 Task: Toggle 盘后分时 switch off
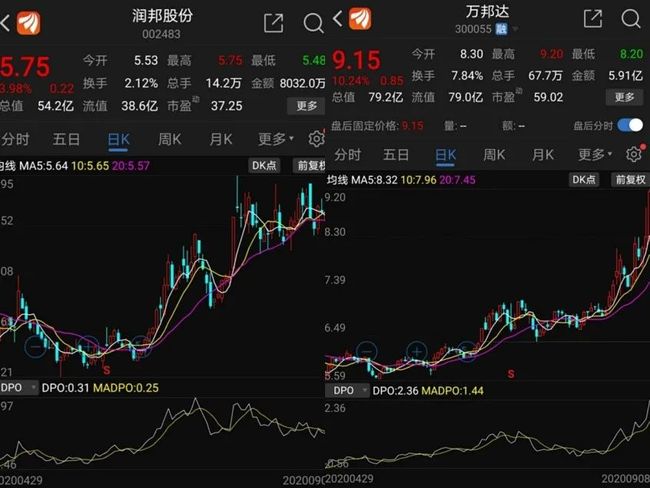(x=630, y=125)
